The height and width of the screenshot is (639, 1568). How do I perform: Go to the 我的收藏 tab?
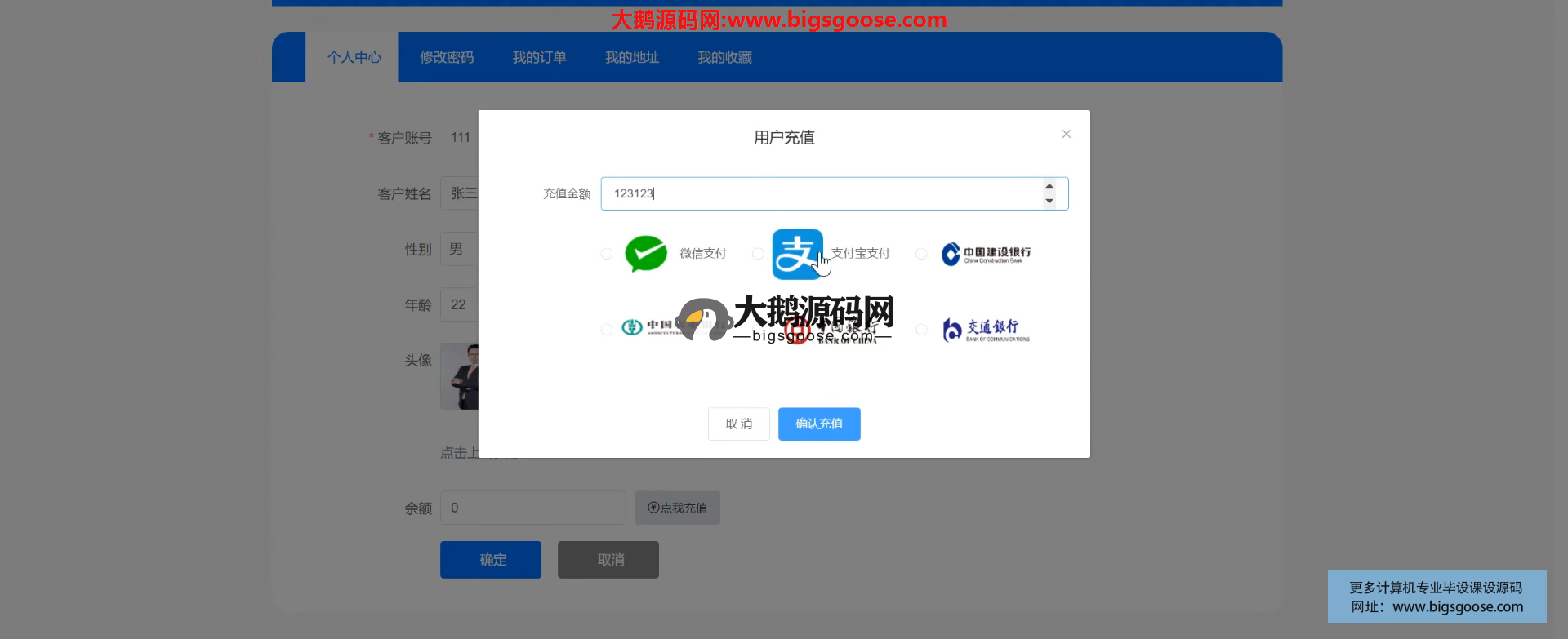point(724,57)
